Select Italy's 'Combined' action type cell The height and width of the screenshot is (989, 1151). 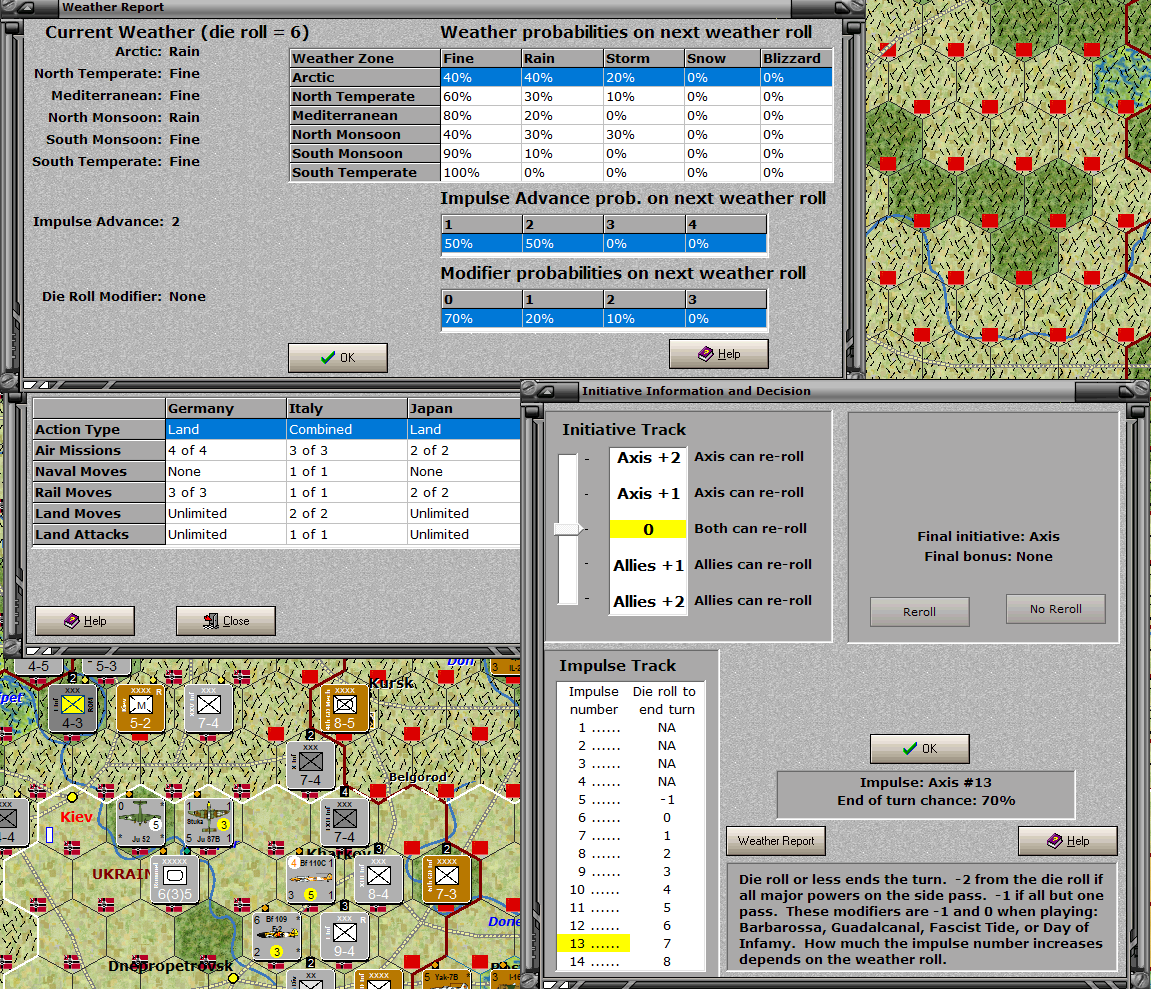coord(347,430)
